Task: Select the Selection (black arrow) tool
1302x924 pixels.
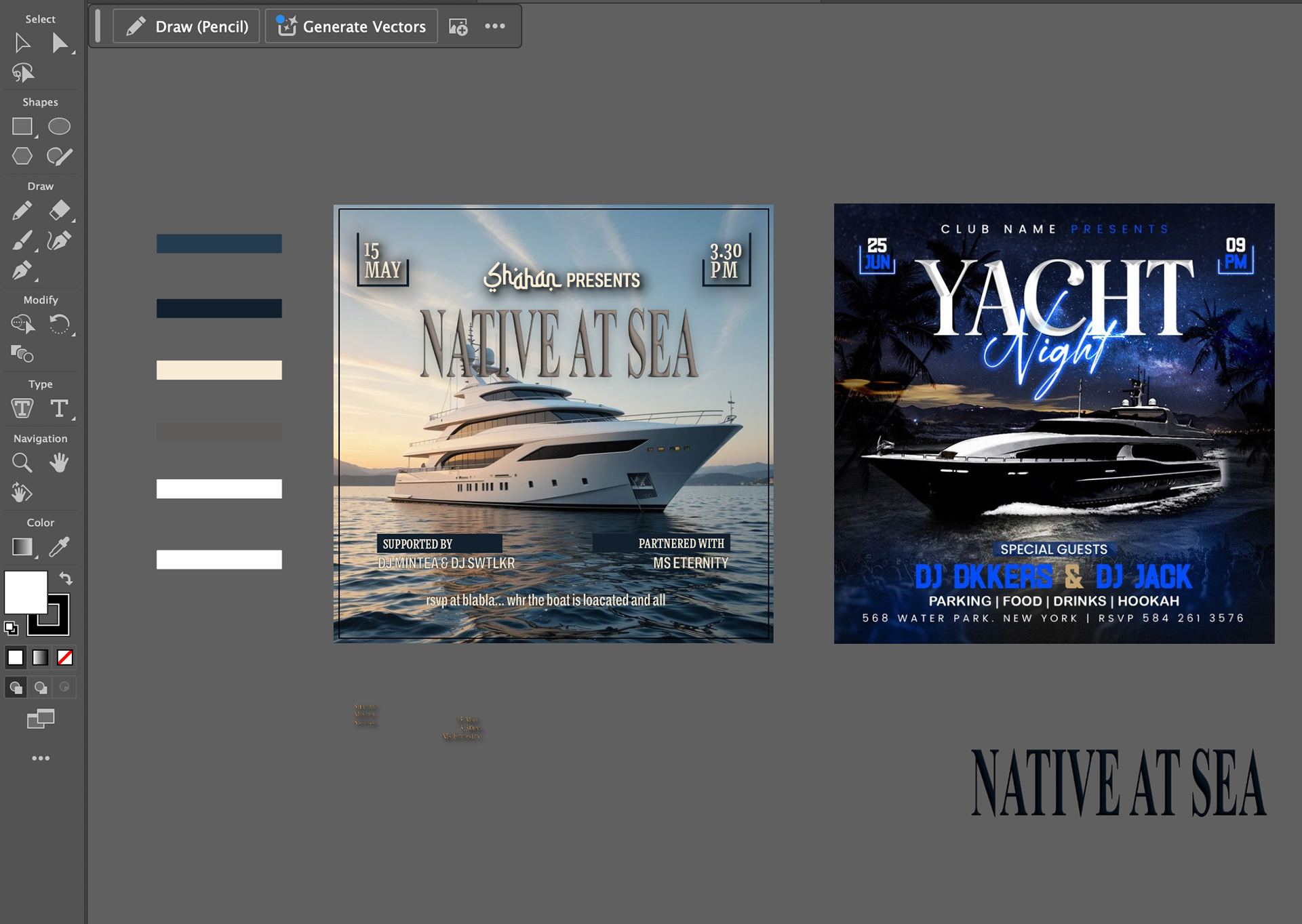Action: [x=22, y=43]
